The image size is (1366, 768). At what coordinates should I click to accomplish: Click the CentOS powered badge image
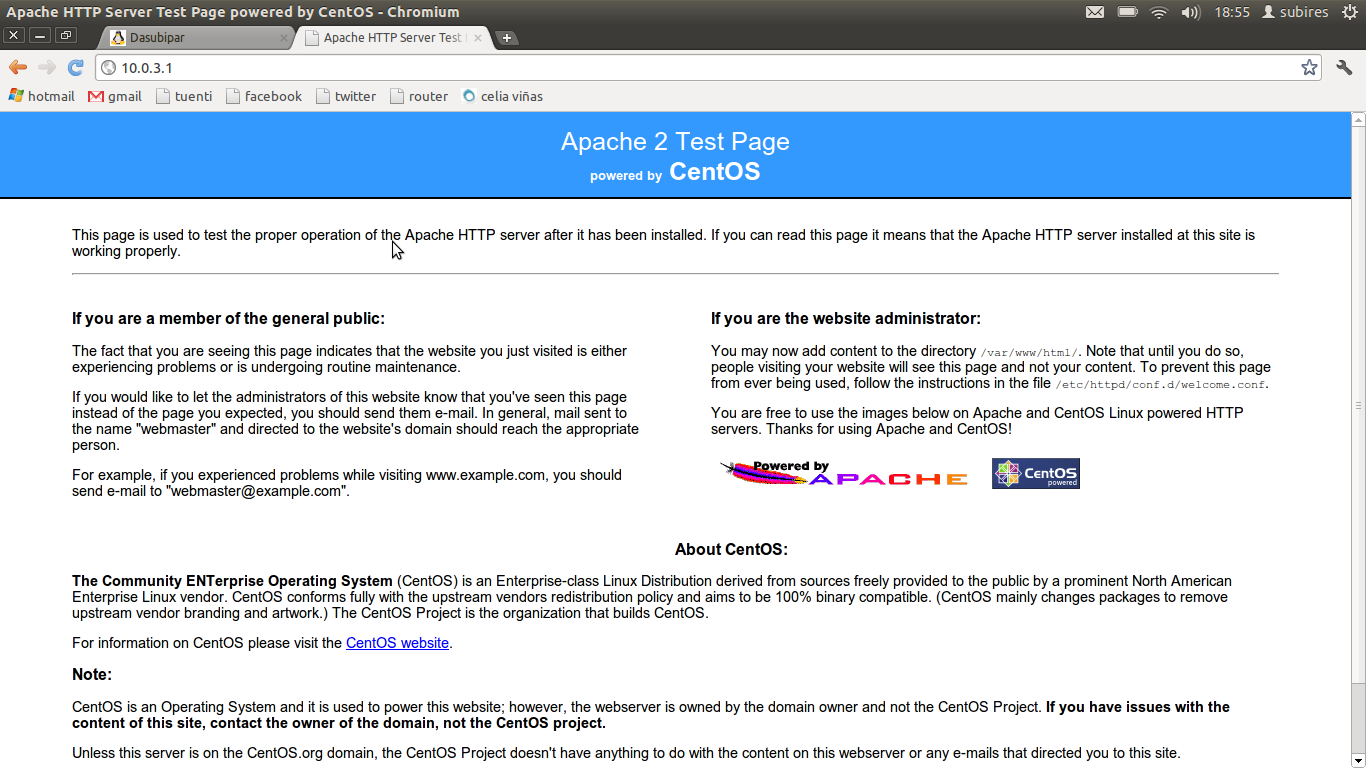coord(1036,474)
